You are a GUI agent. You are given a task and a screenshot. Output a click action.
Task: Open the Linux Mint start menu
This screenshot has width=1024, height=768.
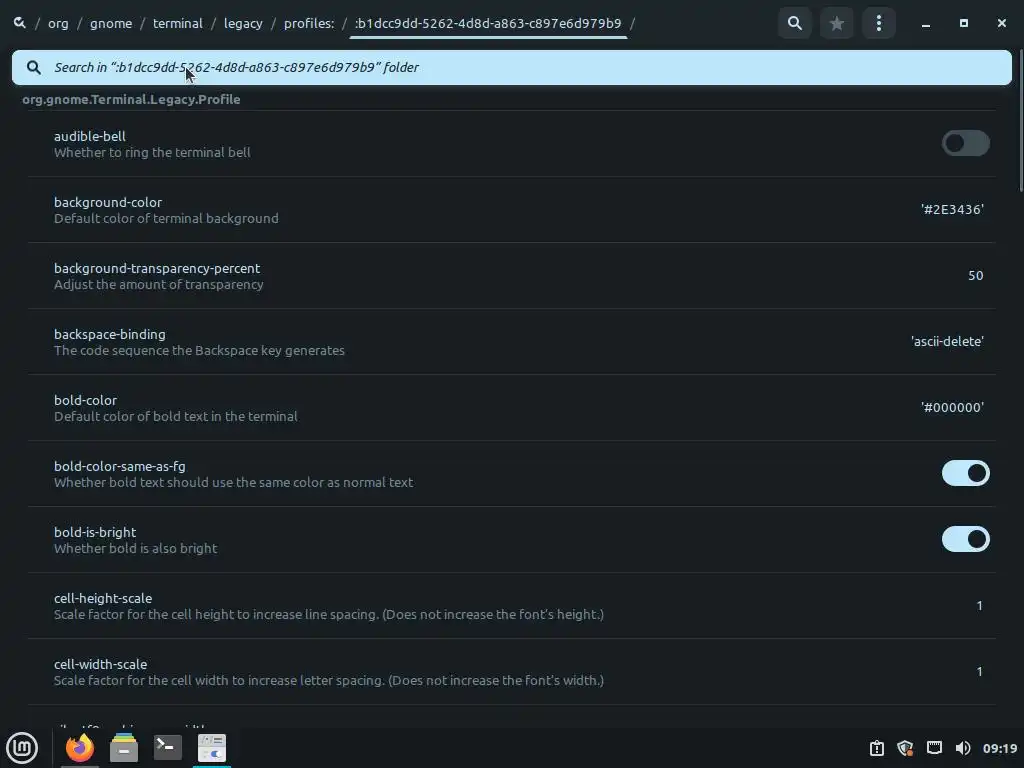(22, 747)
